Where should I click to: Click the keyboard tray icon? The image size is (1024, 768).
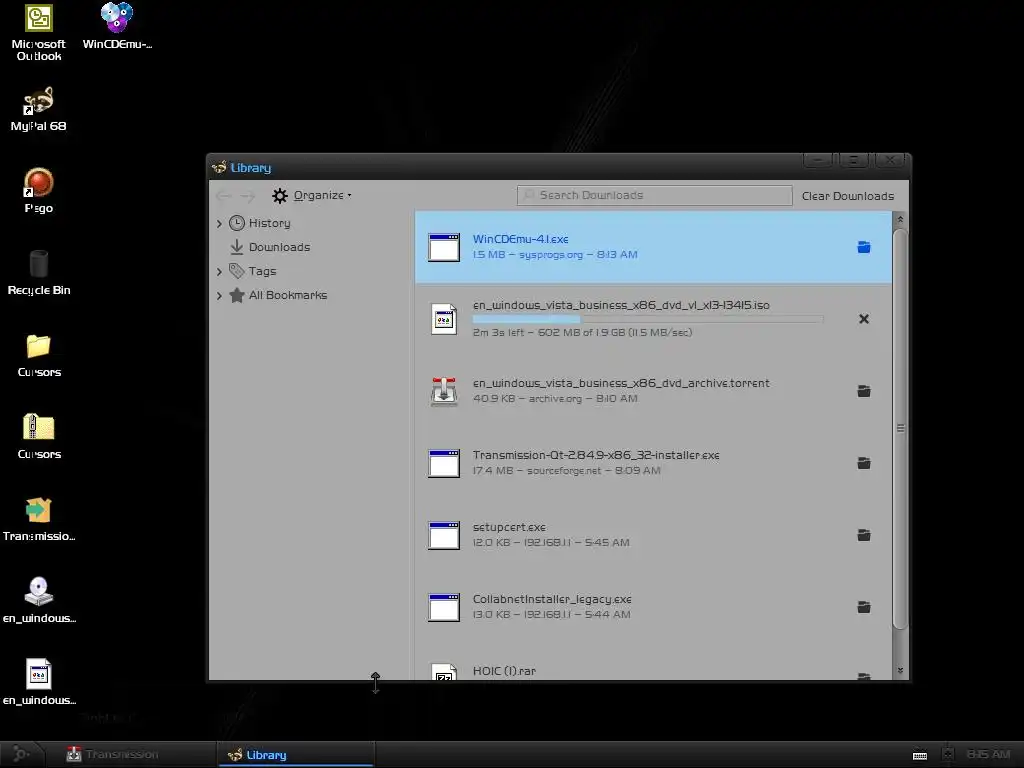[x=920, y=755]
